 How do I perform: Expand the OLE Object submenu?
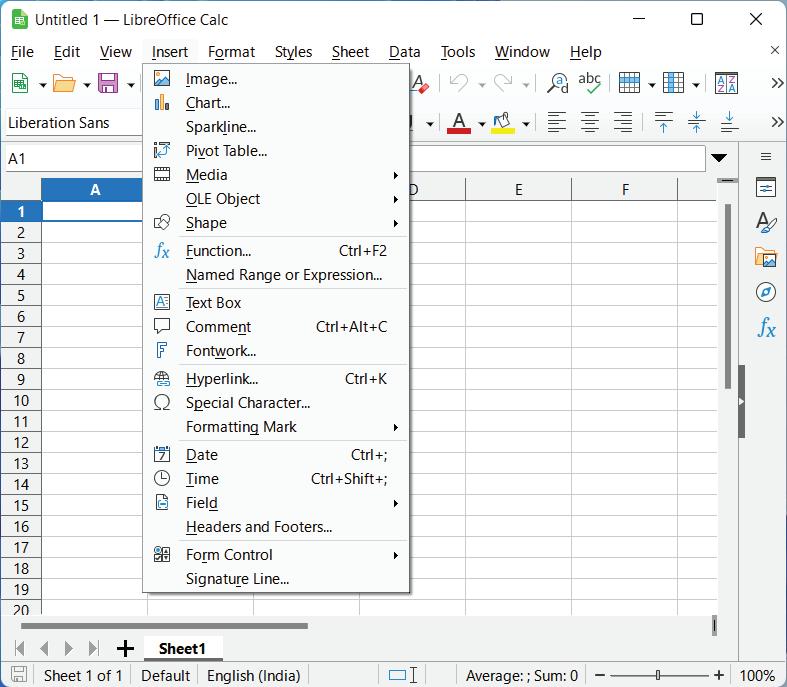tap(396, 199)
